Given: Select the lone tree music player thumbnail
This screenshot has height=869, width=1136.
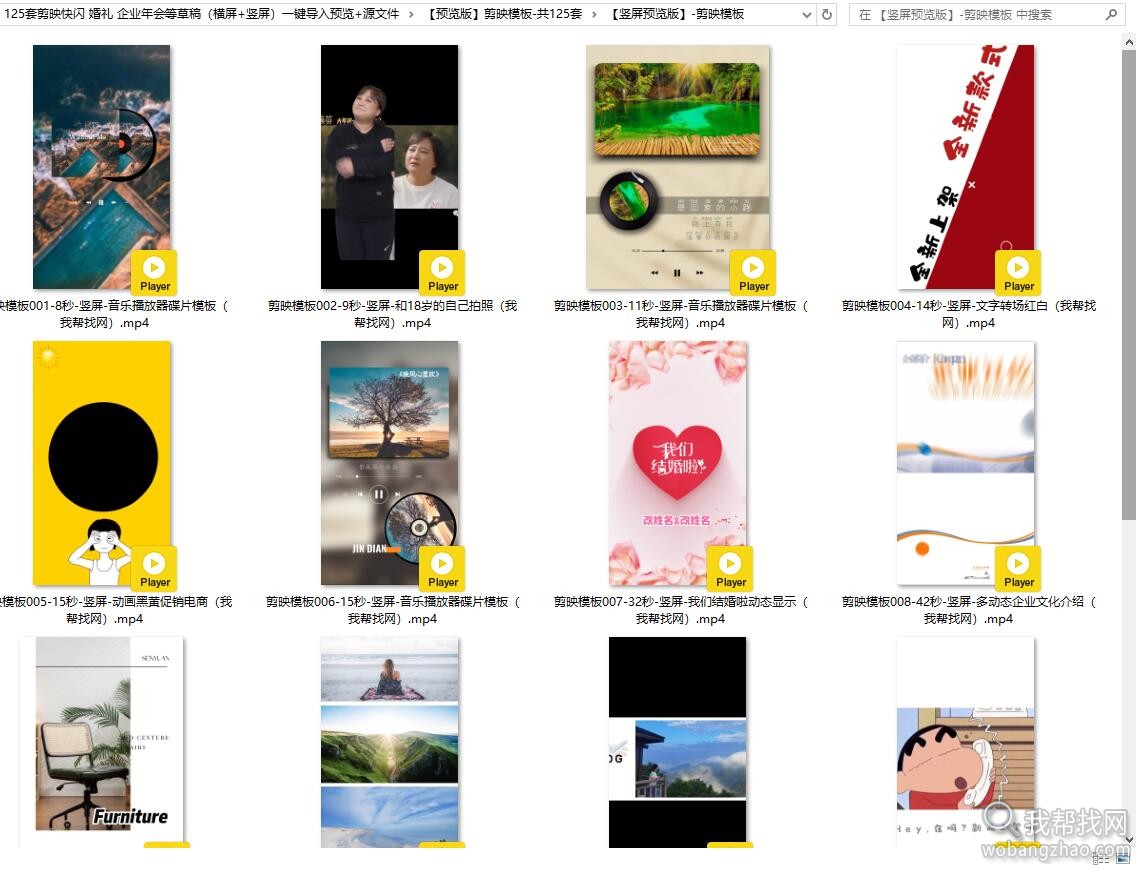Looking at the screenshot, I should [389, 462].
